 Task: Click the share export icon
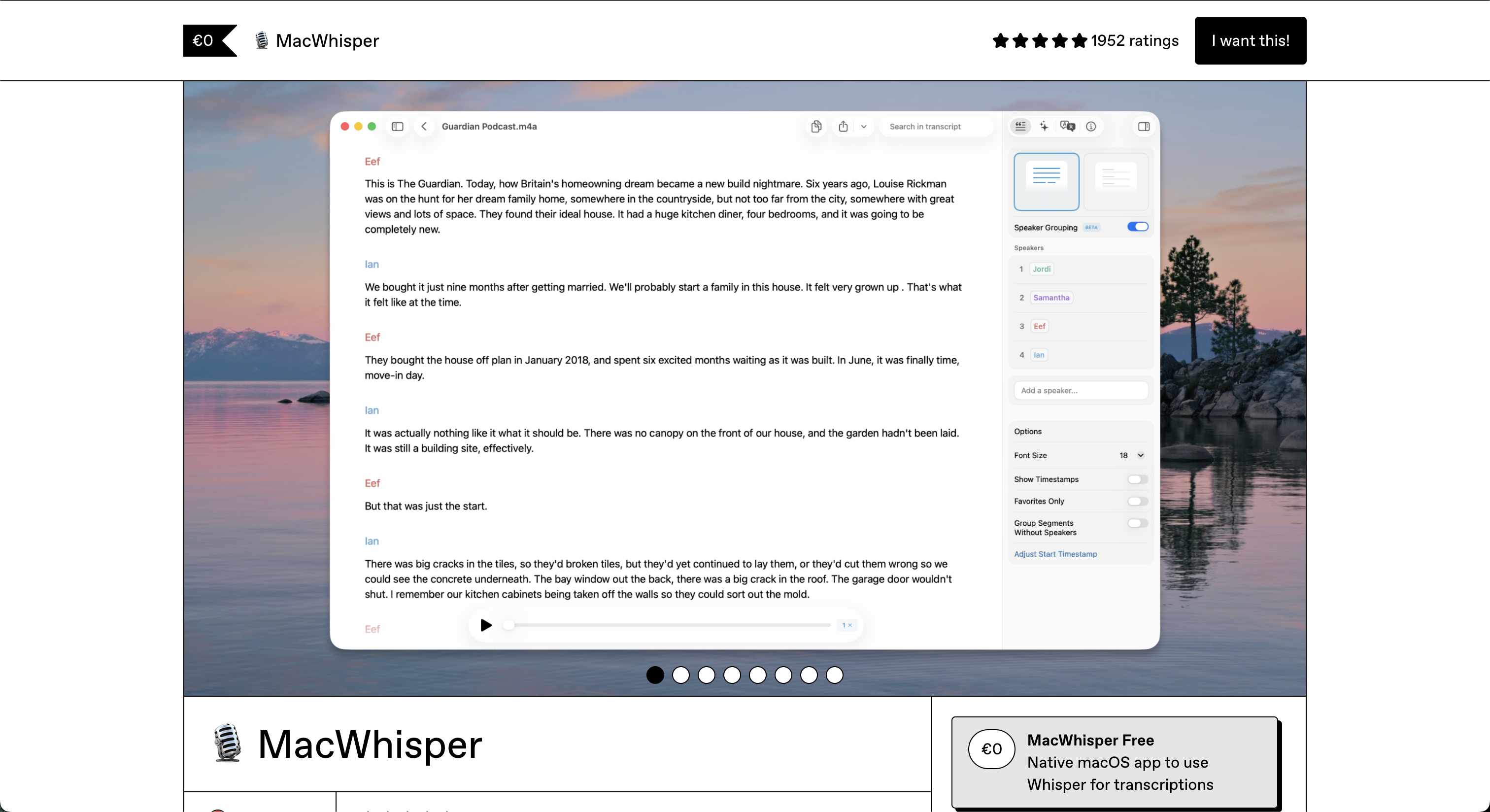844,126
